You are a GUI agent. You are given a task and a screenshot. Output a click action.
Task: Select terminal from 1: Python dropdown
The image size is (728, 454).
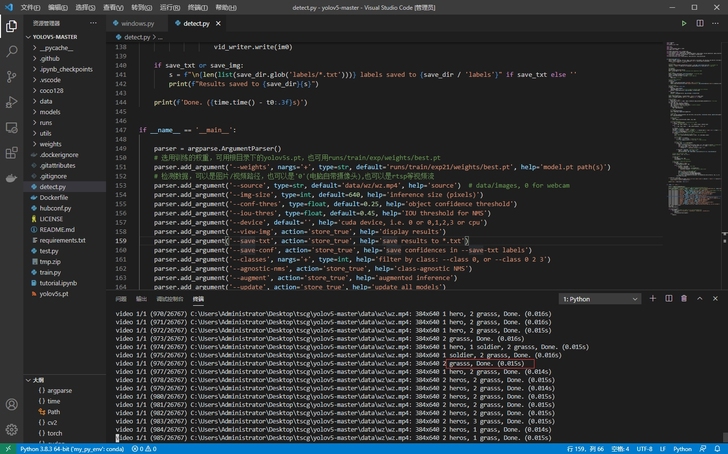click(x=600, y=299)
